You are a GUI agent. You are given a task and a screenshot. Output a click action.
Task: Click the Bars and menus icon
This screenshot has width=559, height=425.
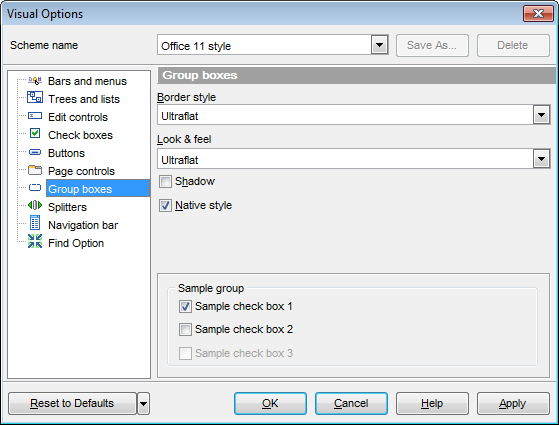[x=35, y=81]
